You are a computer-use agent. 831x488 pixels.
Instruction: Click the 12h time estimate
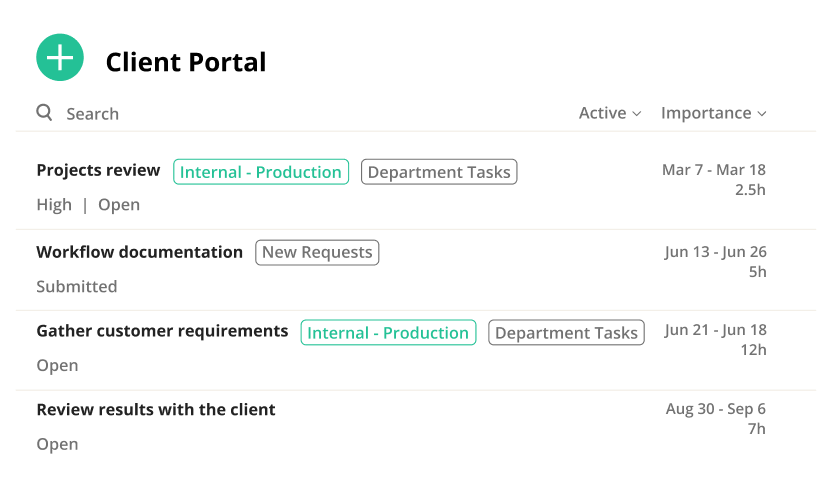[x=754, y=350]
